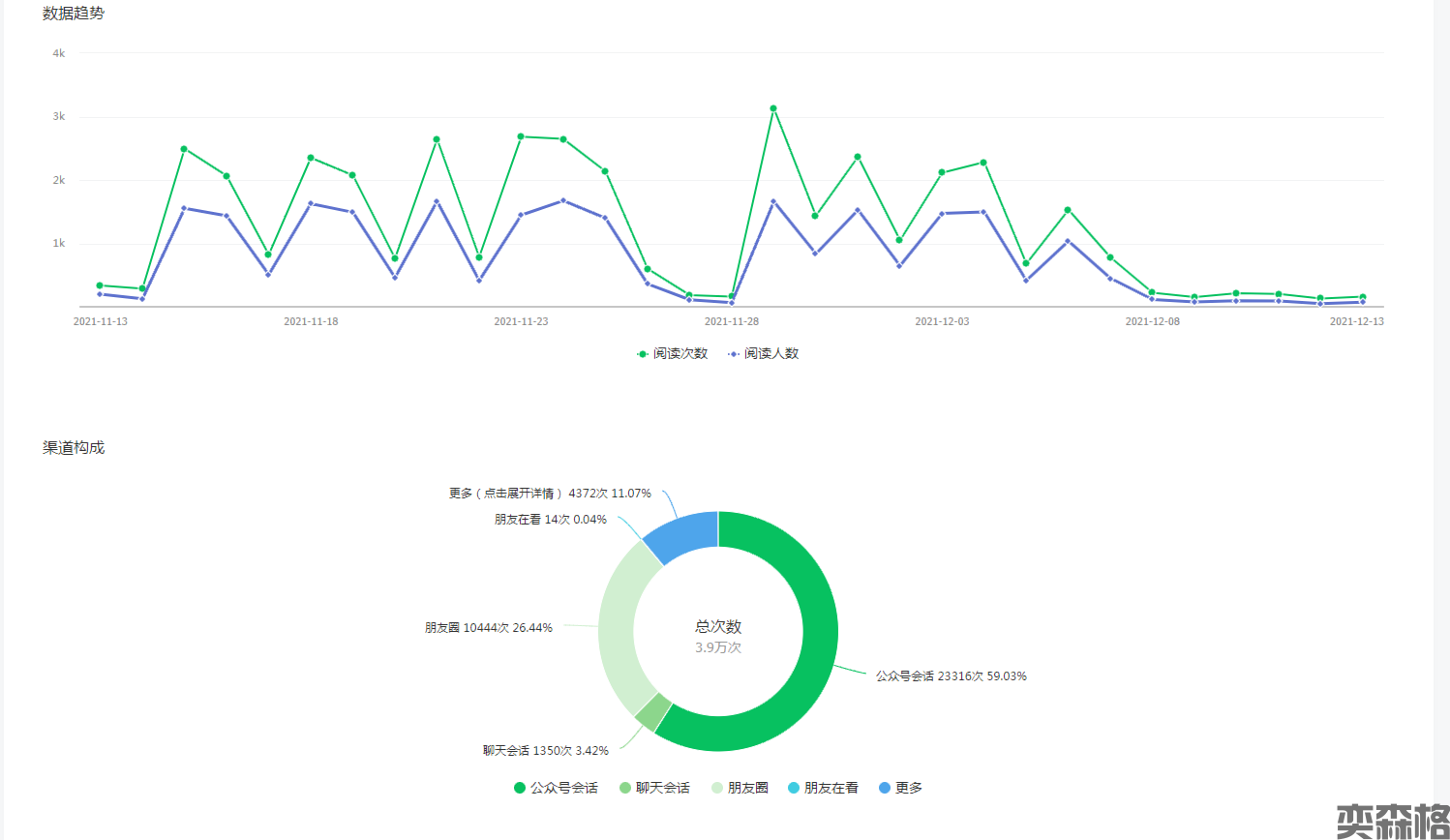This screenshot has width=1450, height=840.
Task: Hide 朋友圈 via its legend dot
Action: (717, 788)
